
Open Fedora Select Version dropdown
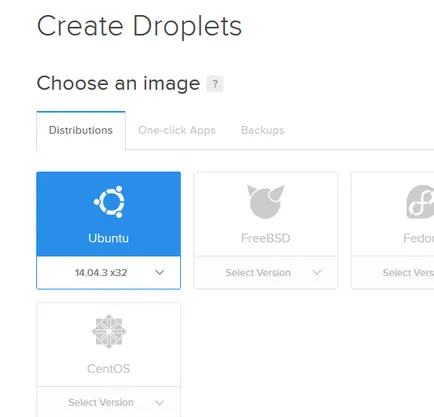[393, 273]
